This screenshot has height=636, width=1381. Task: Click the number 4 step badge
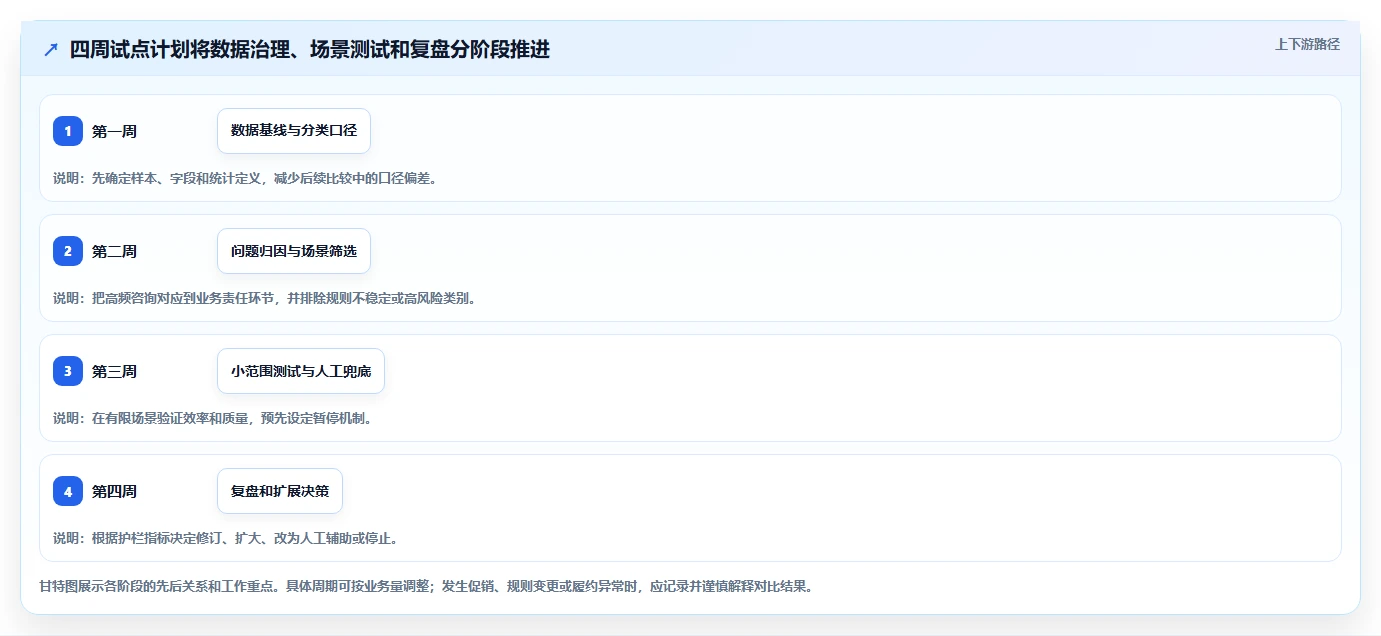[x=68, y=491]
